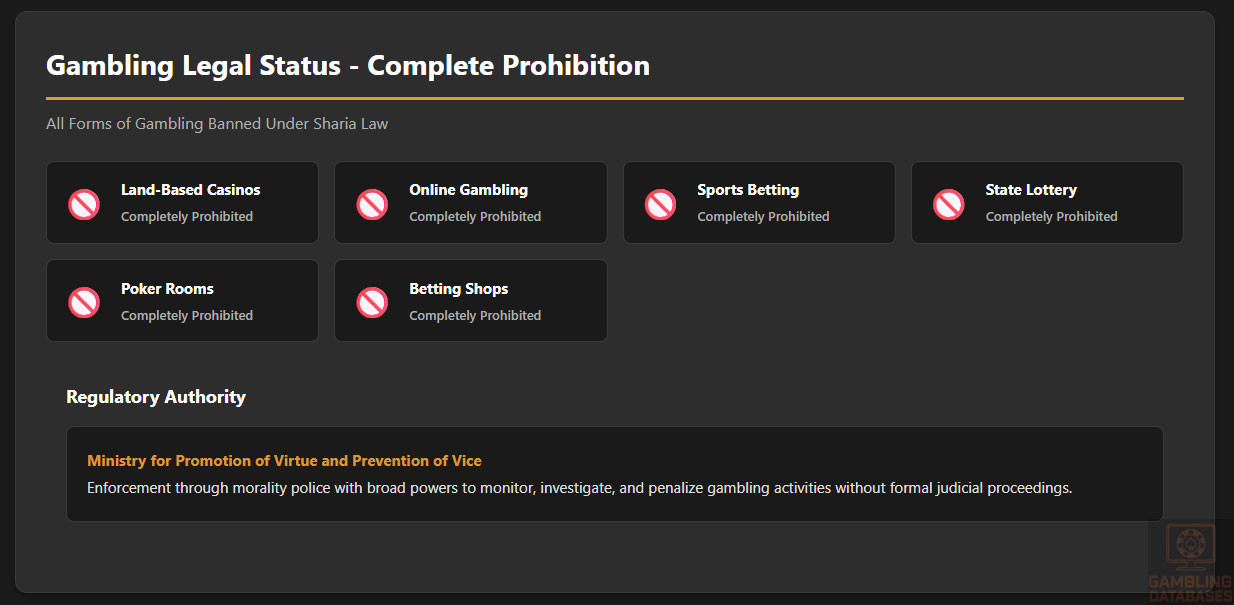
Task: Click the prohibited icon beside Sports Betting
Action: click(x=660, y=205)
